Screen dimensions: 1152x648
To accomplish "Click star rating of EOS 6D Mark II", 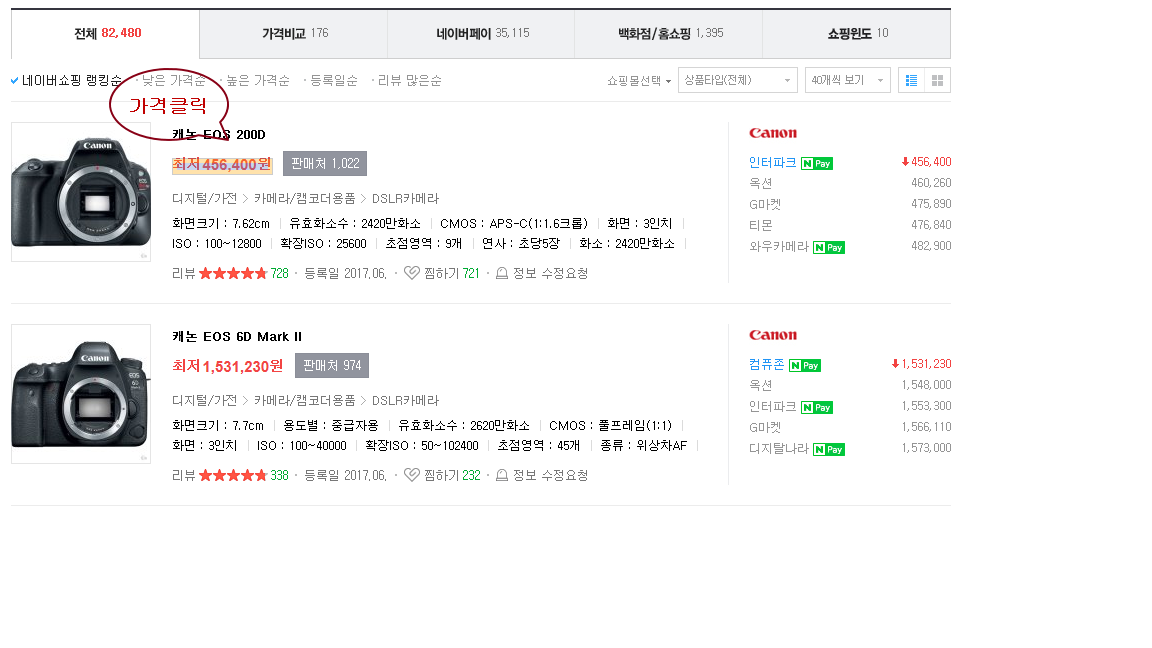I will pos(233,475).
